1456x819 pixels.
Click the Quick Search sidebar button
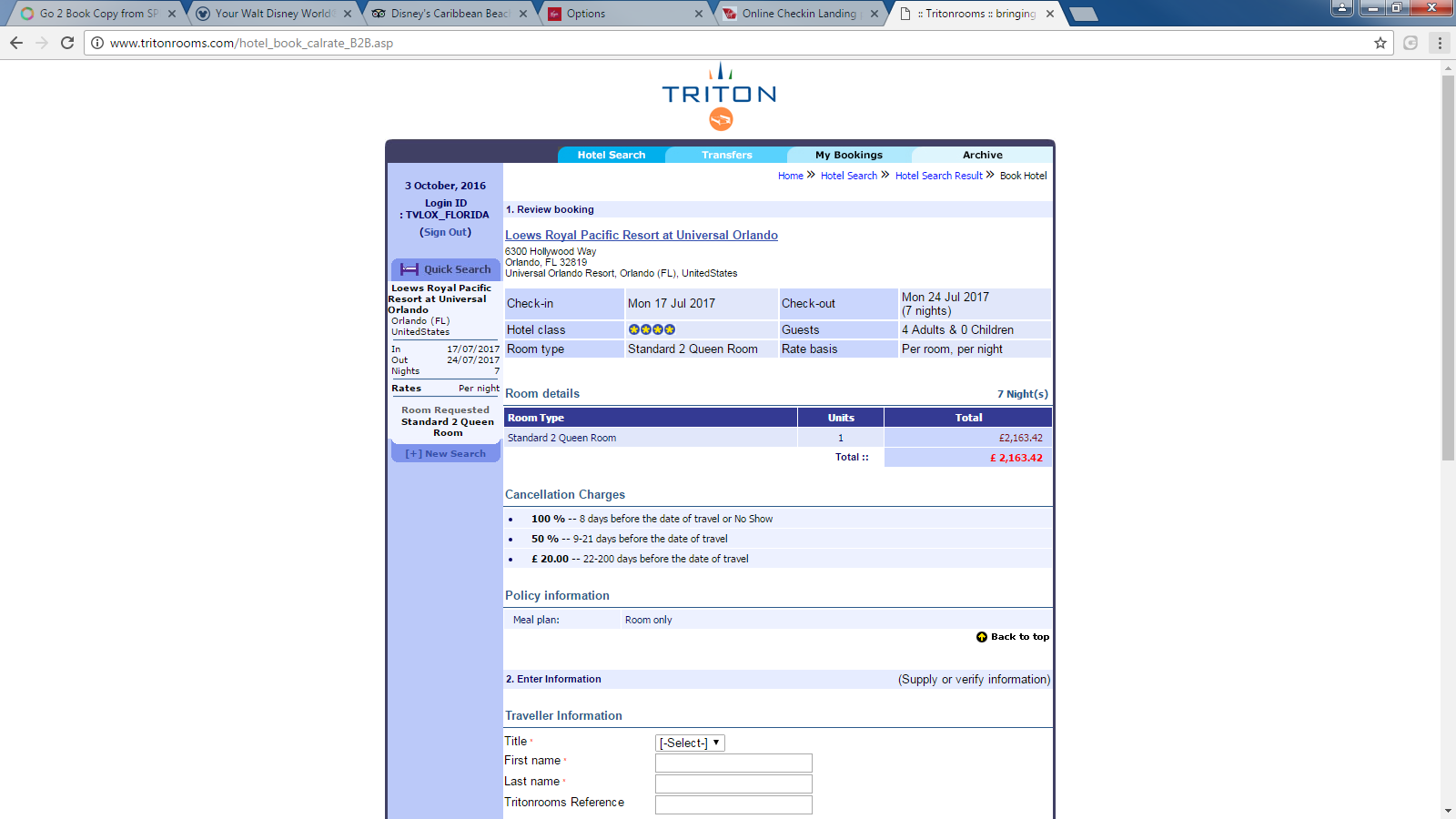[446, 269]
